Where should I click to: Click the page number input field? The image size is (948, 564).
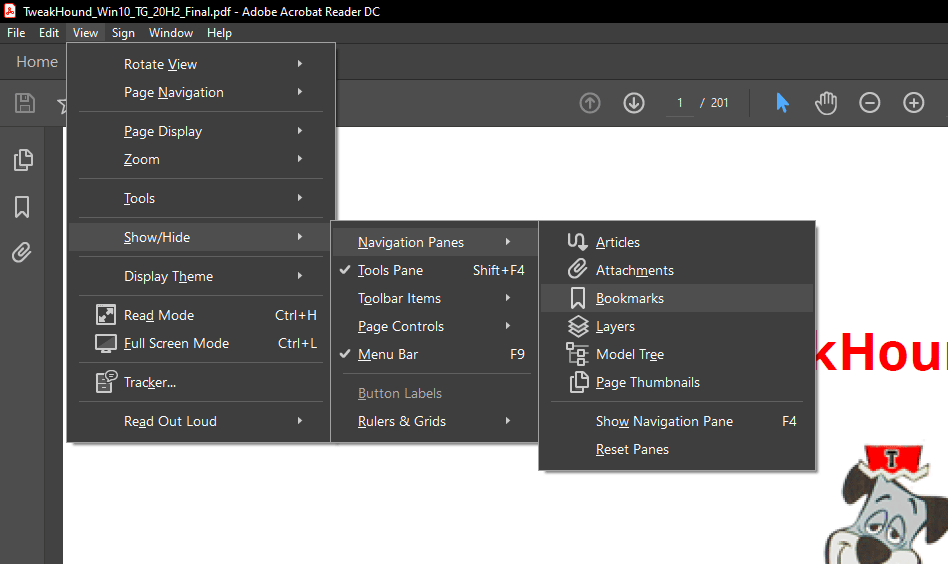point(680,103)
